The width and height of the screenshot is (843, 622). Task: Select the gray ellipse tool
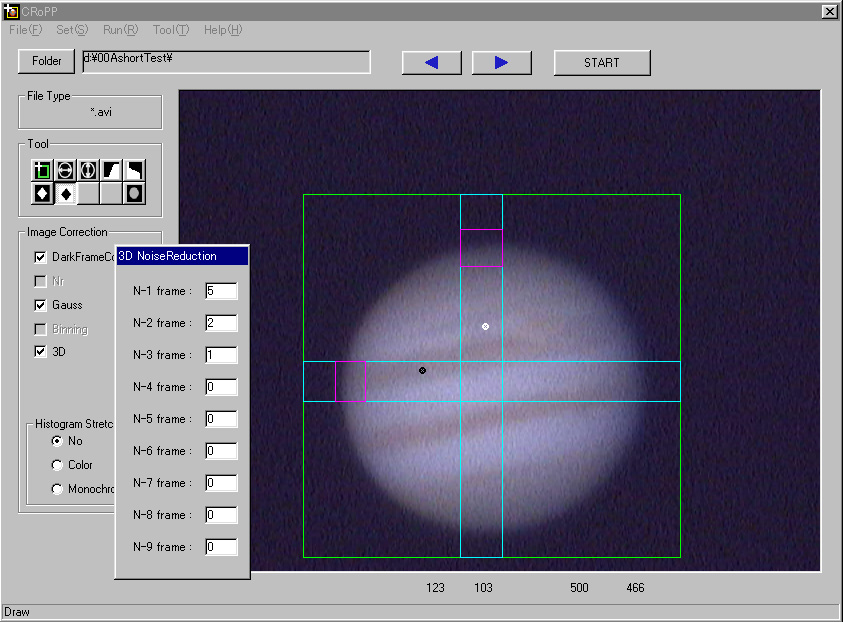point(134,193)
